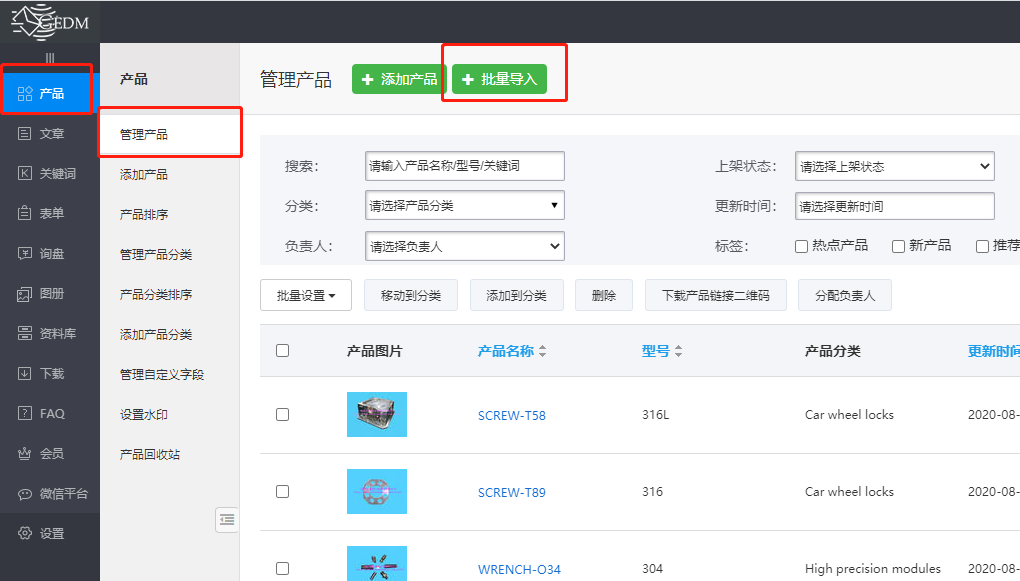The width and height of the screenshot is (1020, 581).
Task: Click the 删除 button
Action: [604, 295]
